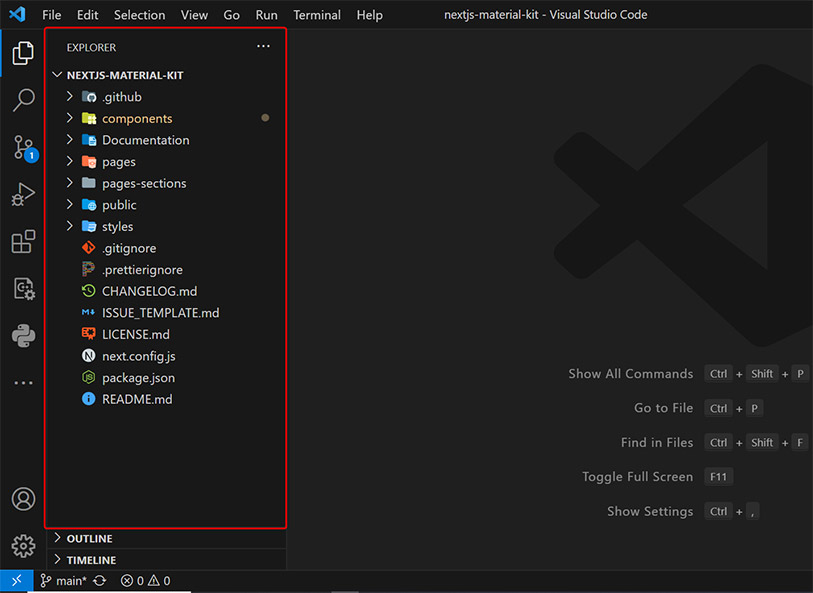Click the Documentation folder icon
The image size is (813, 593).
pyautogui.click(x=89, y=140)
